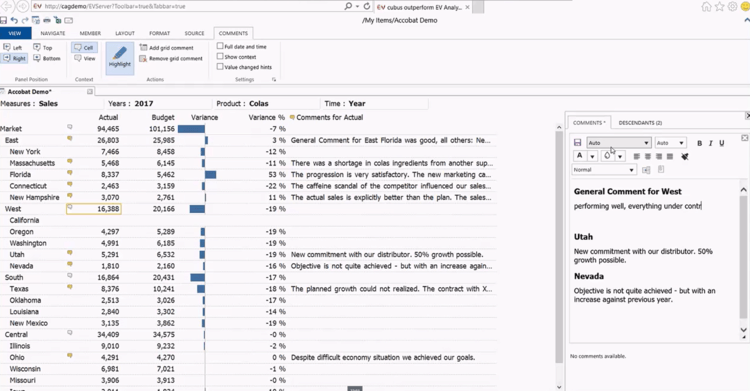Open the Settings group dialog launcher
This screenshot has height=391, width=750.
point(274,79)
